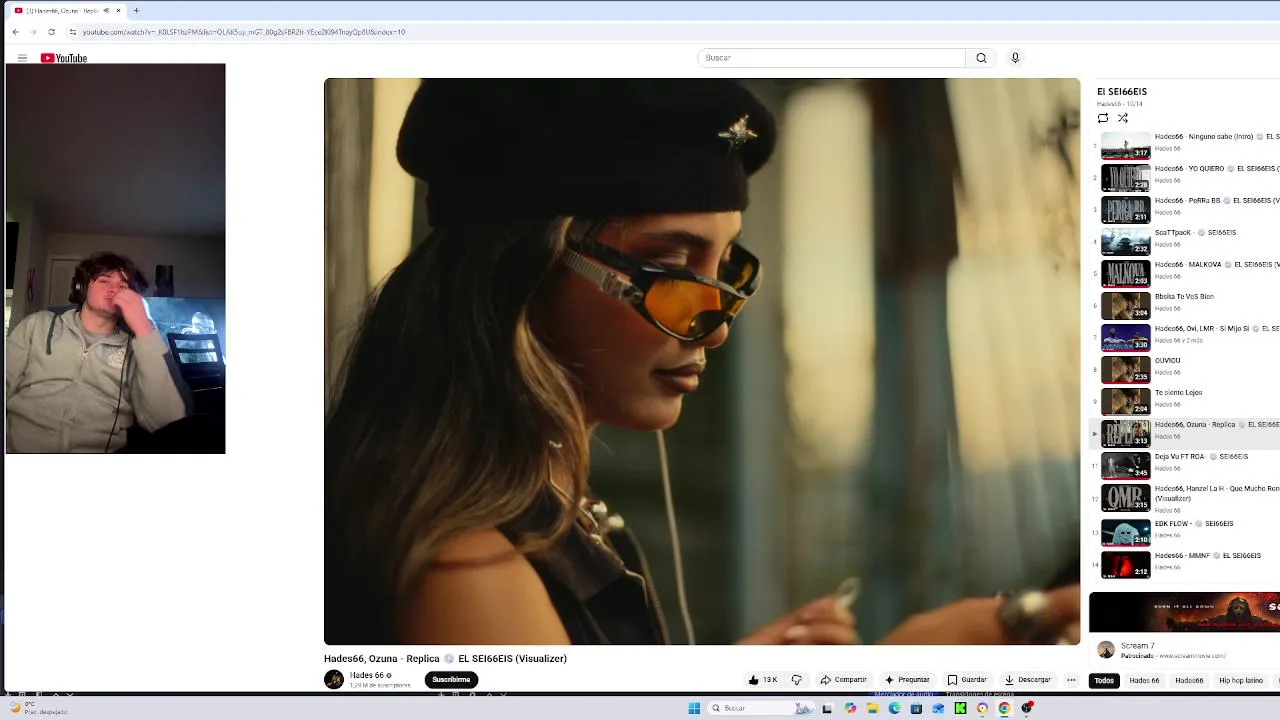The image size is (1280, 720).
Task: Toggle the playlist loop button
Action: (1103, 118)
